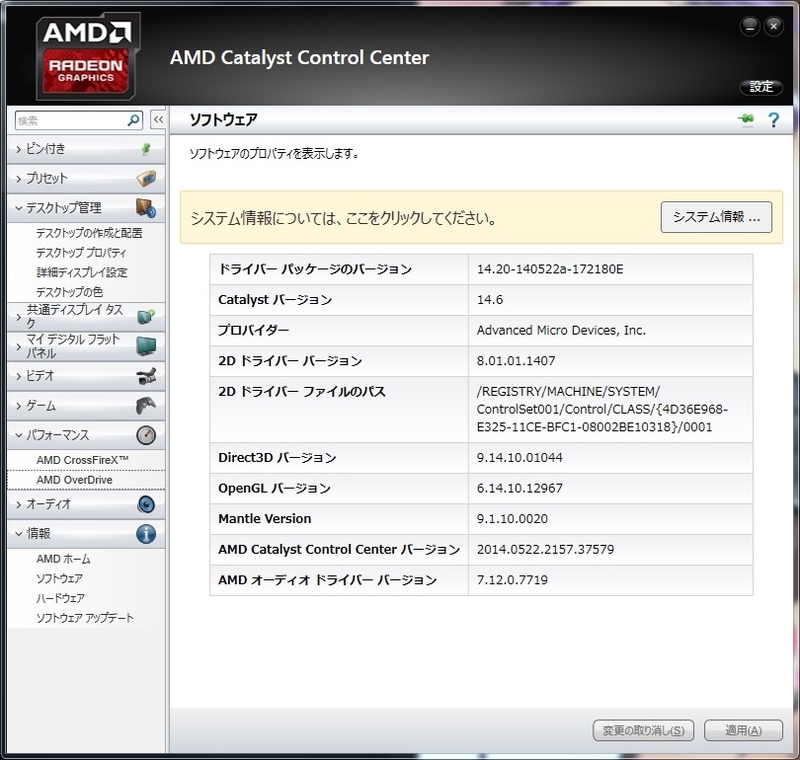
Task: Click the video camera icon
Action: click(x=146, y=376)
